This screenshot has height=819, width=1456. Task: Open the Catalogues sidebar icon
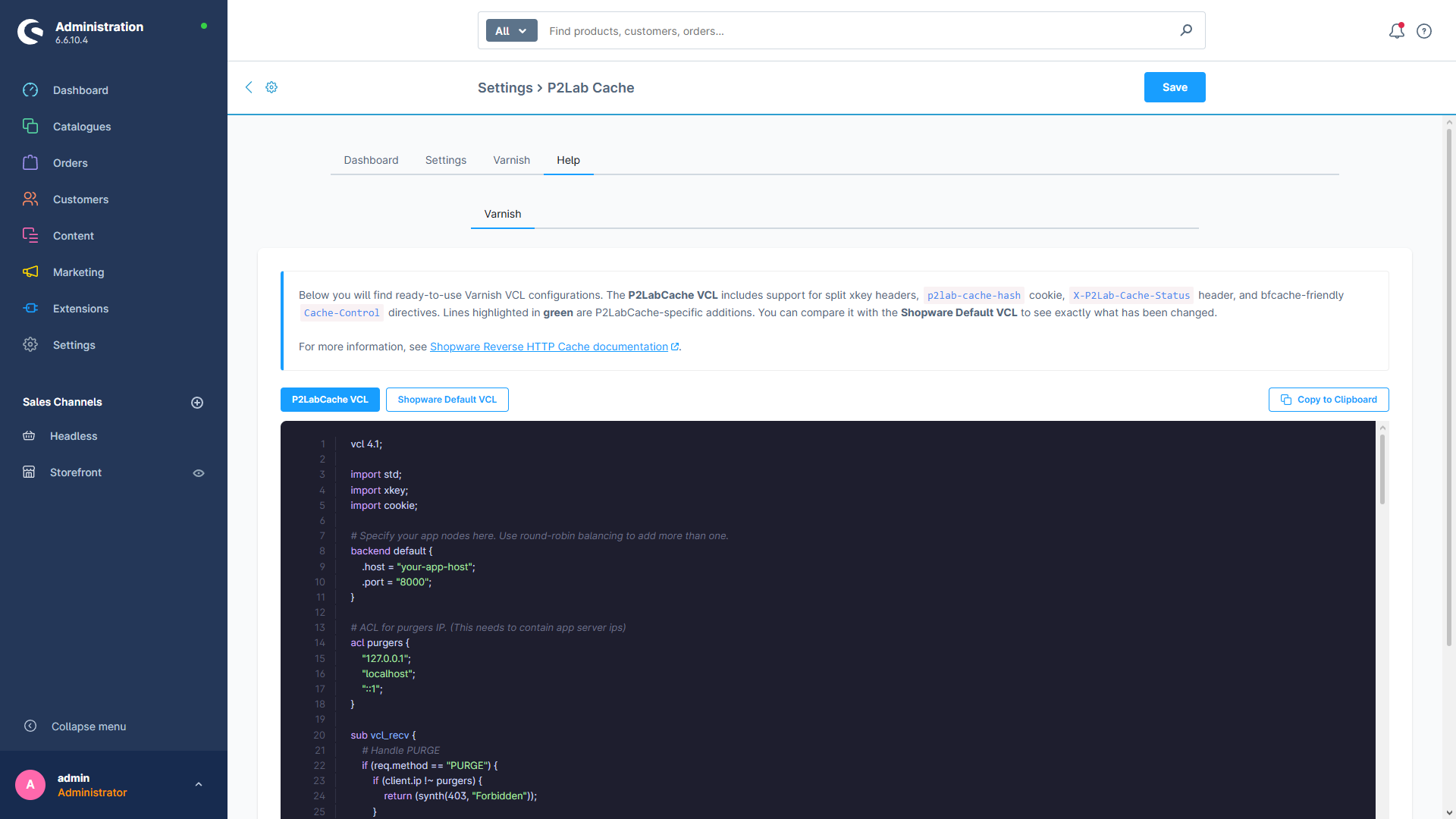click(x=30, y=127)
